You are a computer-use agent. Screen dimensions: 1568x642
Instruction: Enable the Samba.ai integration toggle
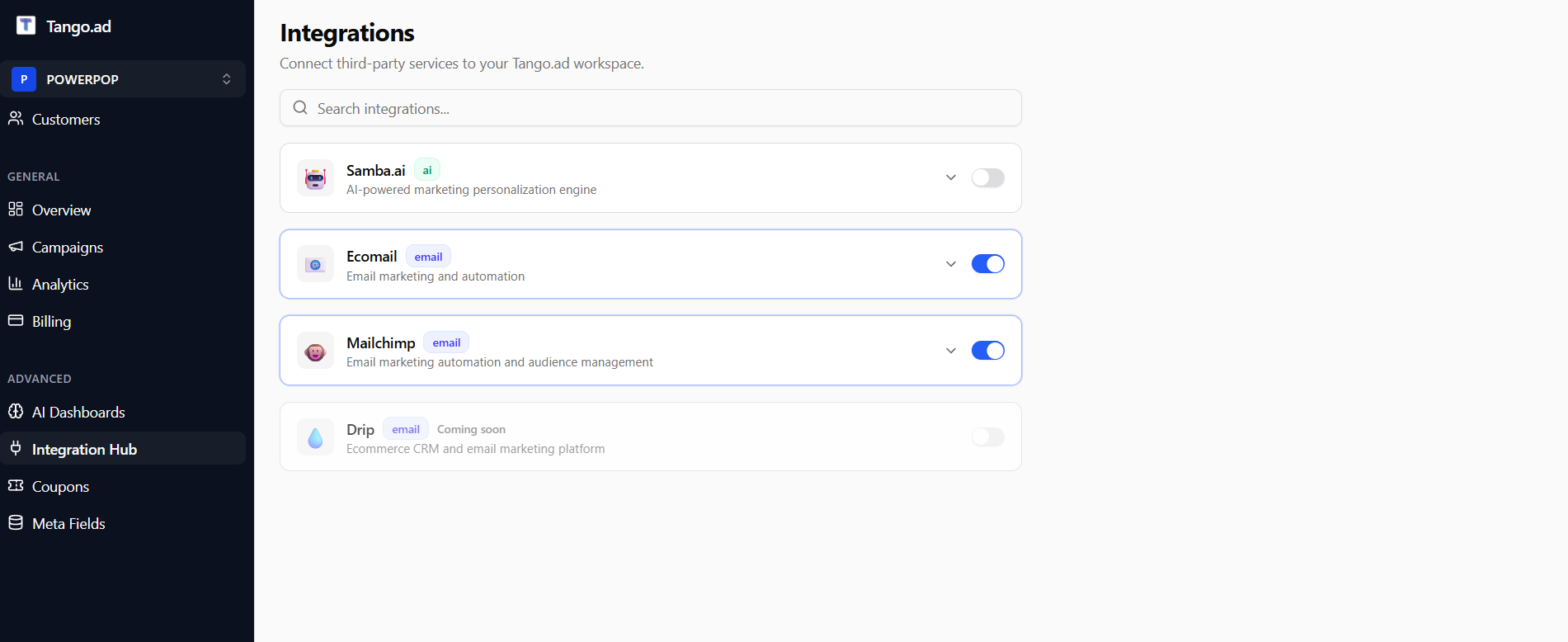pos(988,178)
